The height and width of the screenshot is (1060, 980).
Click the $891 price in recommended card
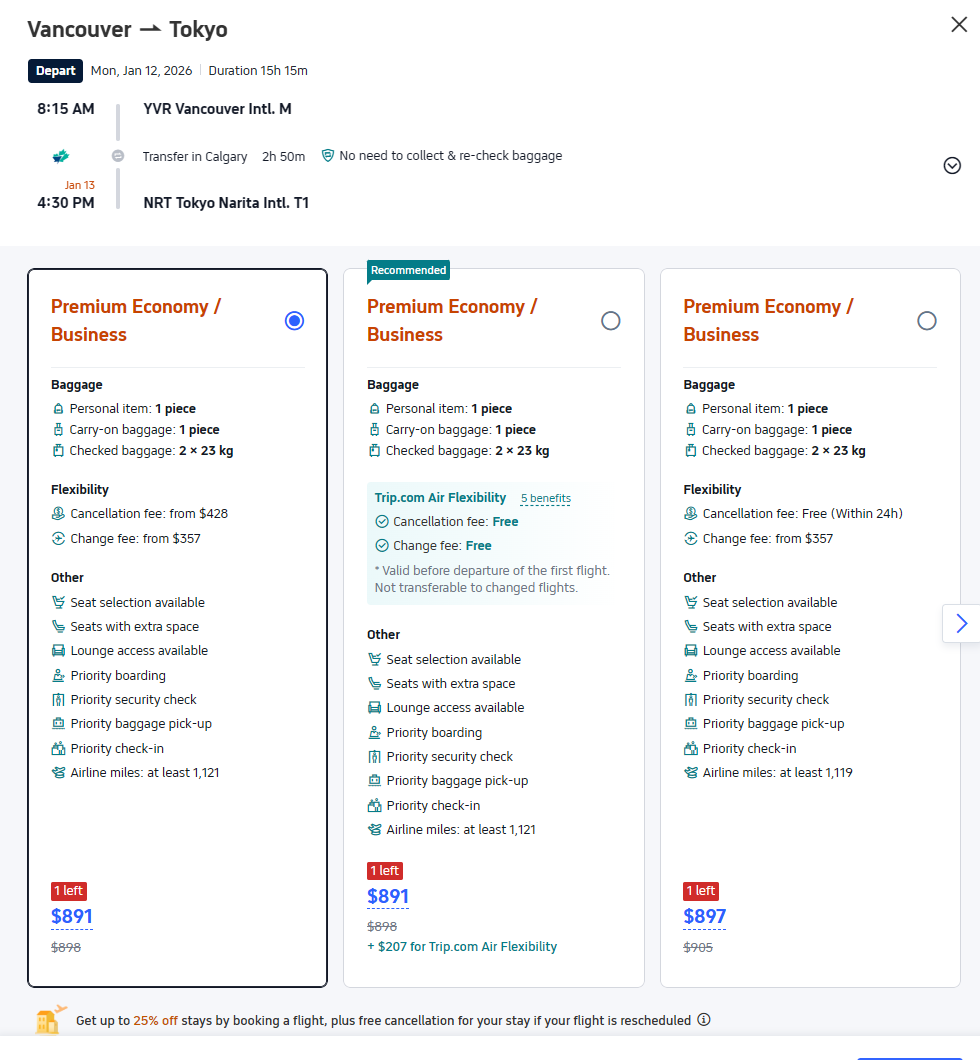388,897
